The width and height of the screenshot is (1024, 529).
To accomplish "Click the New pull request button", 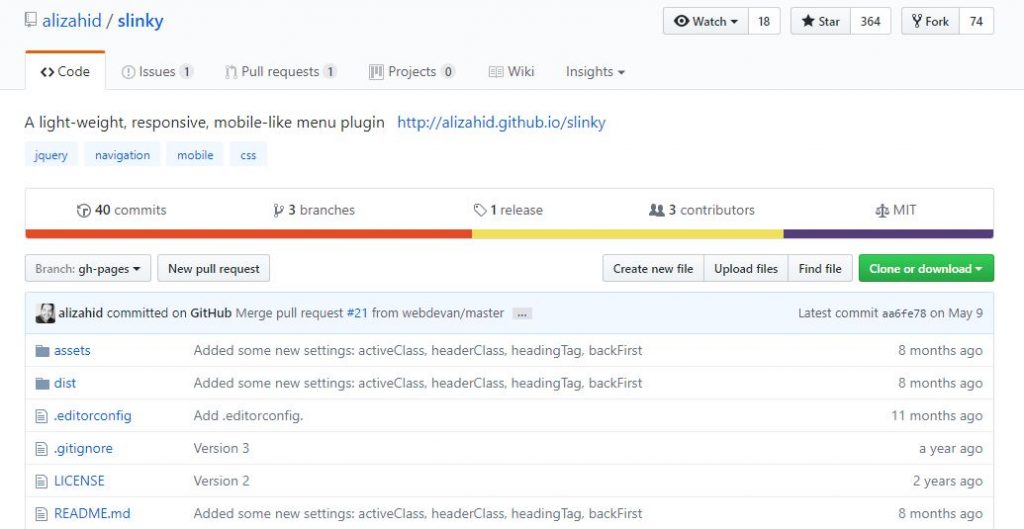I will tap(213, 269).
